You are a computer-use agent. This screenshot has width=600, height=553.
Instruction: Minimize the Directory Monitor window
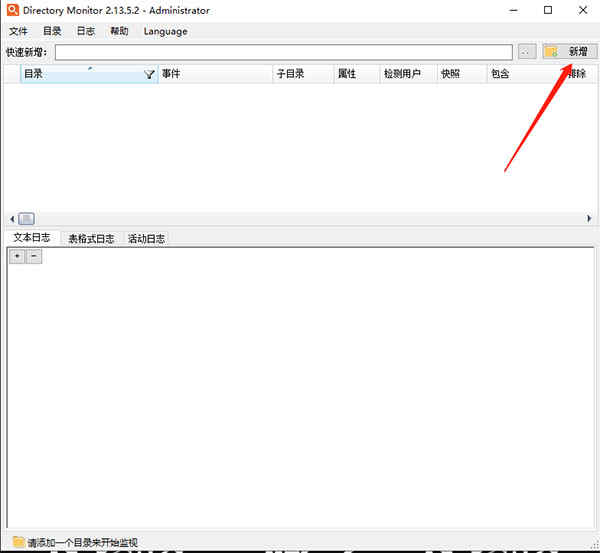[x=514, y=10]
